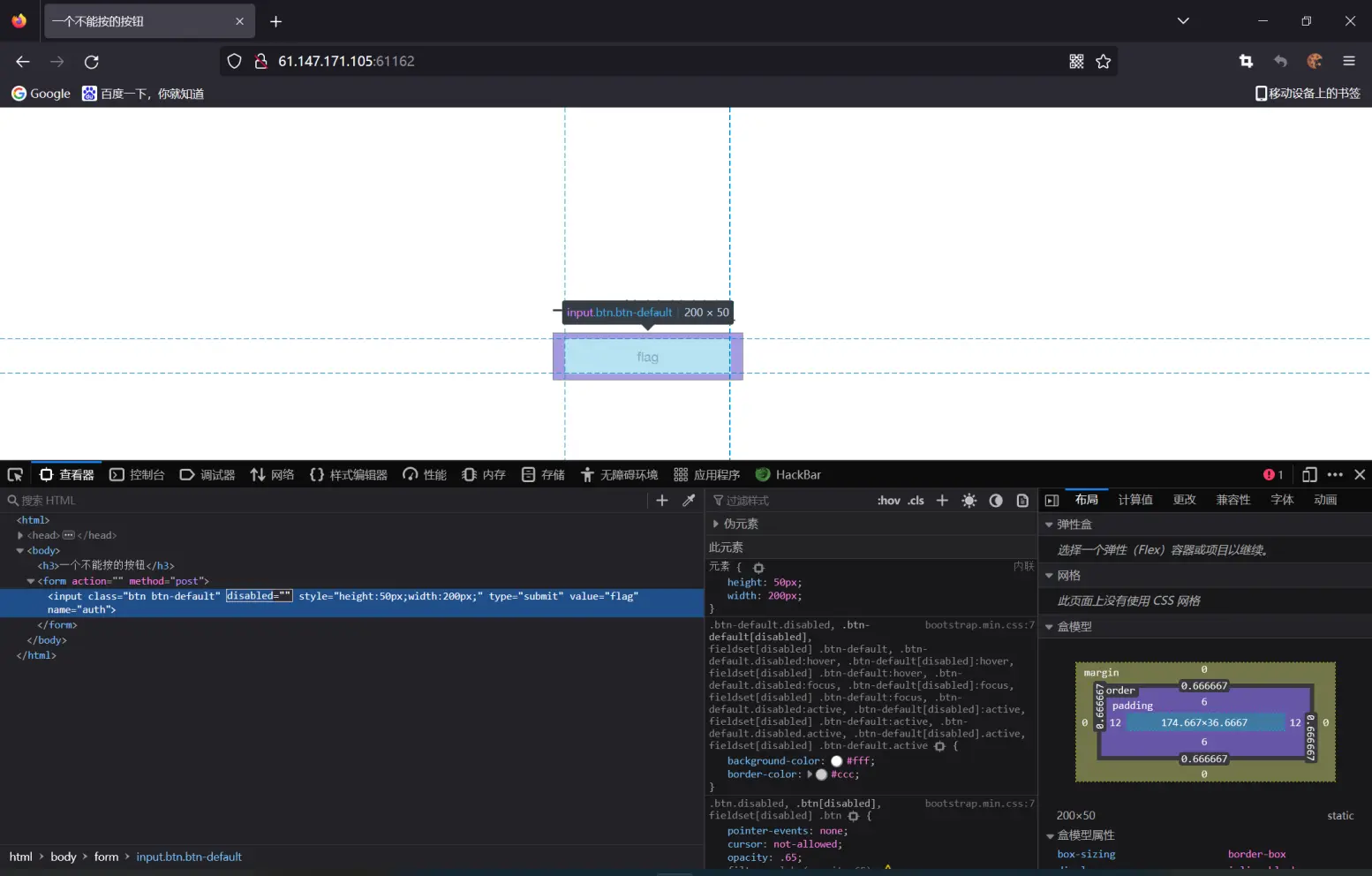Toggle light color scheme simulation

[969, 501]
